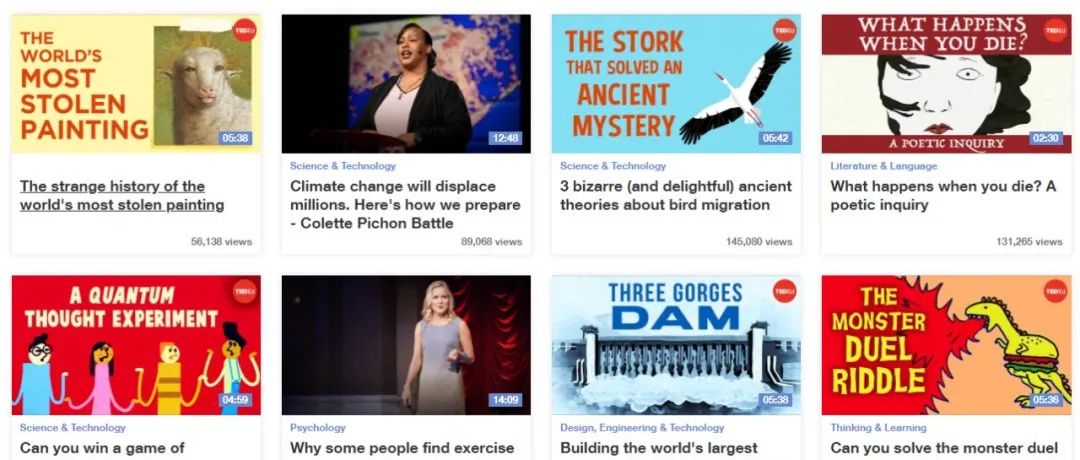Image resolution: width=1080 pixels, height=460 pixels.
Task: Open 'Can you win a game of' video title
Action: [103, 448]
